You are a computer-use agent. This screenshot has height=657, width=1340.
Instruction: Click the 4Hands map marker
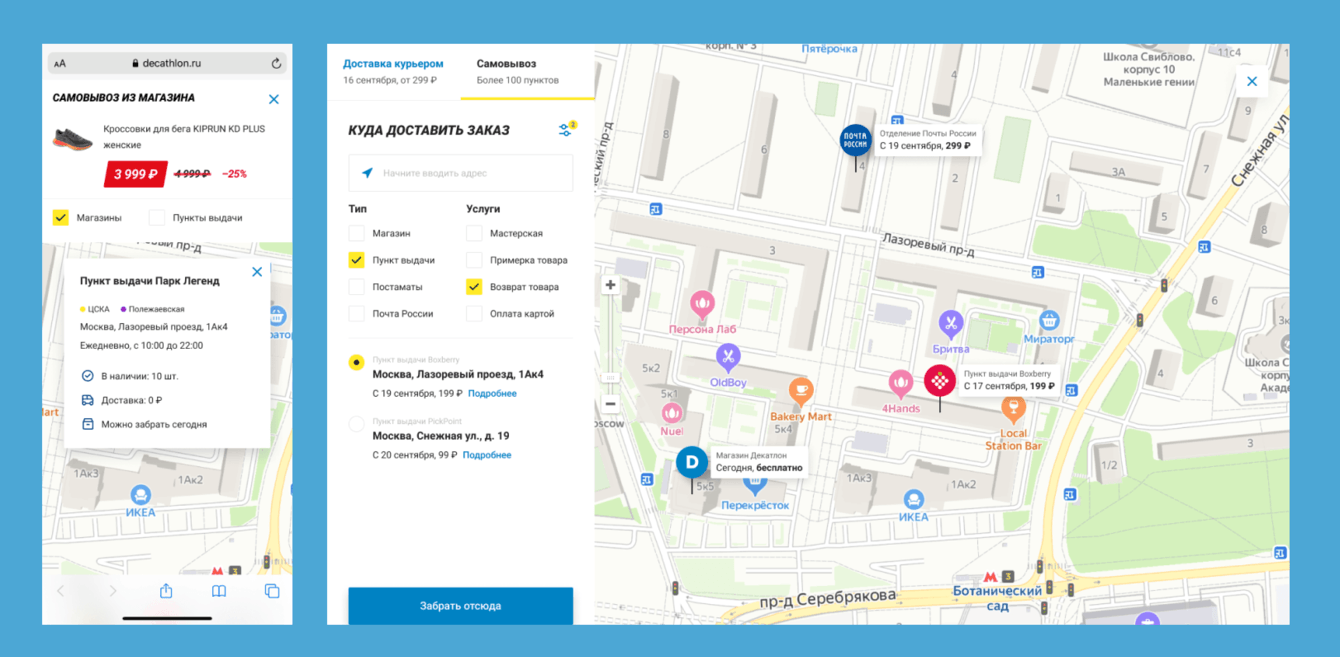[x=901, y=384]
